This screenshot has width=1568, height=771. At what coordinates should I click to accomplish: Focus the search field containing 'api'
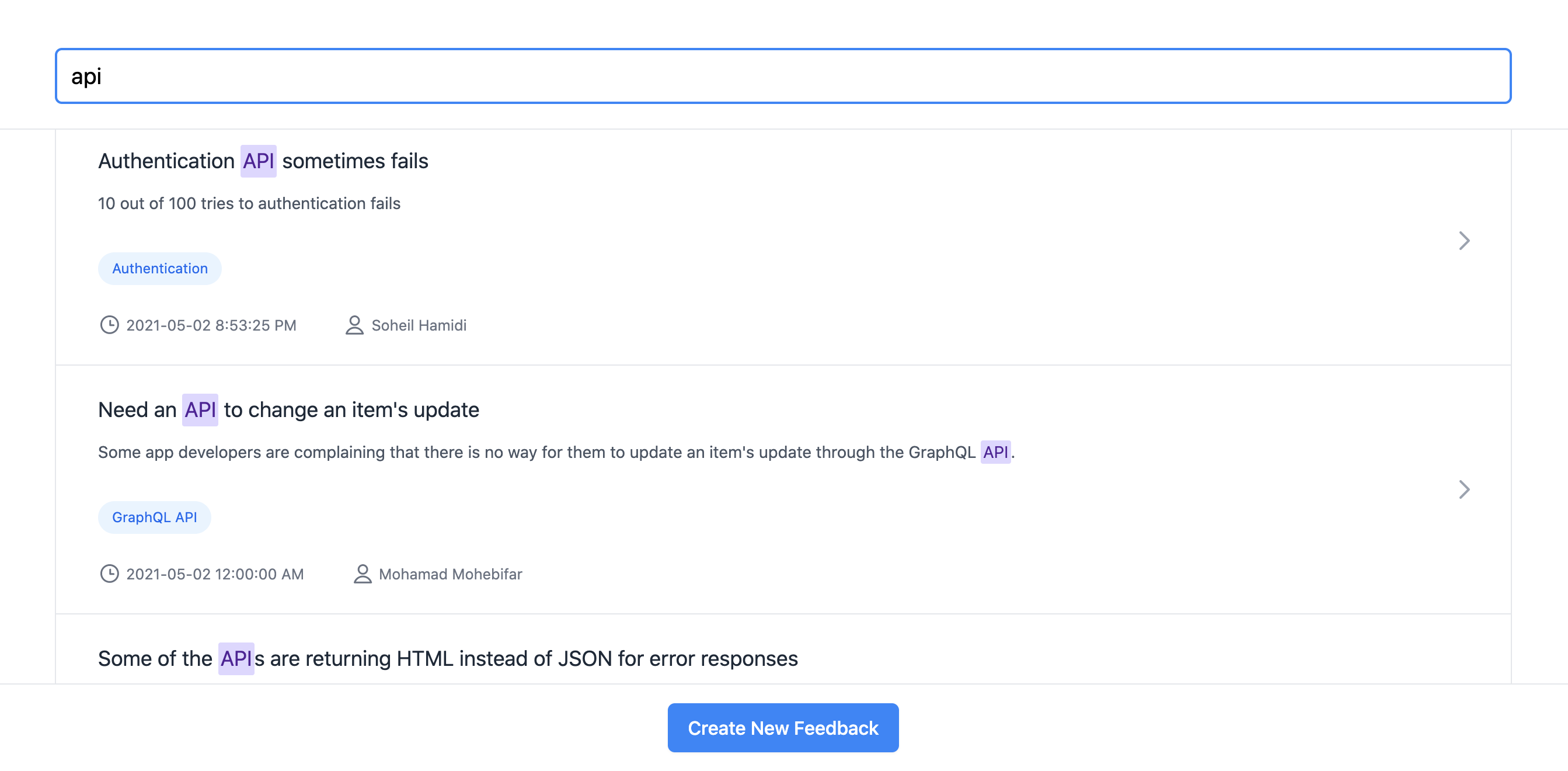[783, 76]
